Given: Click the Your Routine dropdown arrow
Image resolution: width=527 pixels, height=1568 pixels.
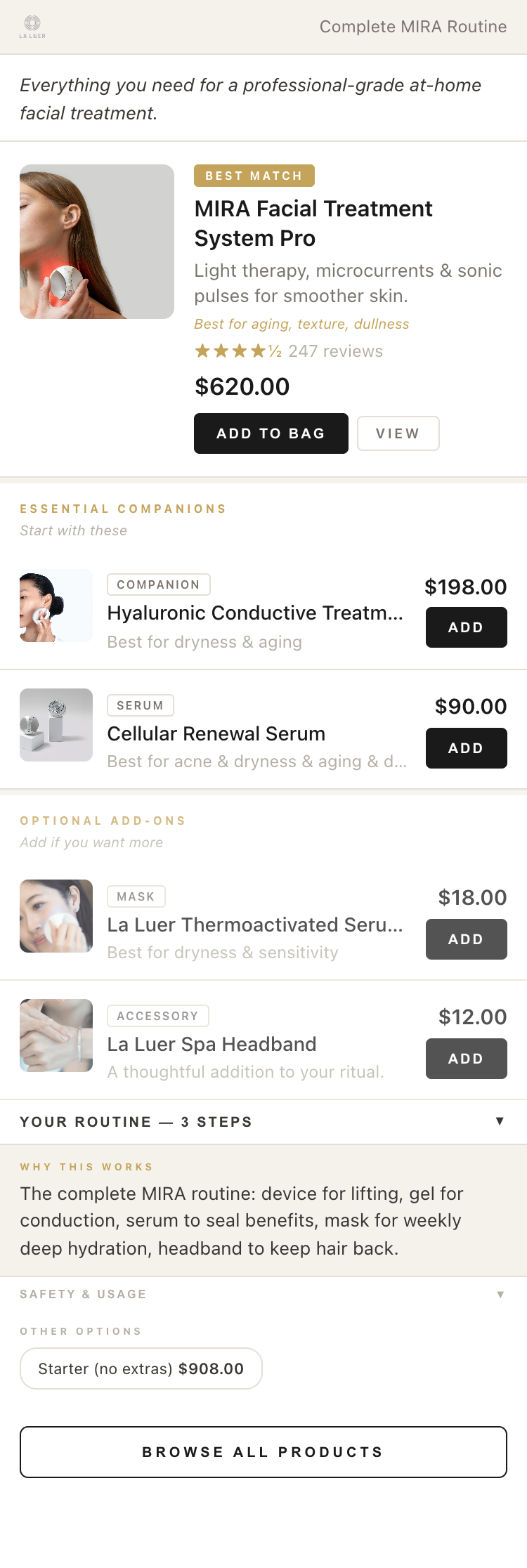Looking at the screenshot, I should coord(500,1121).
